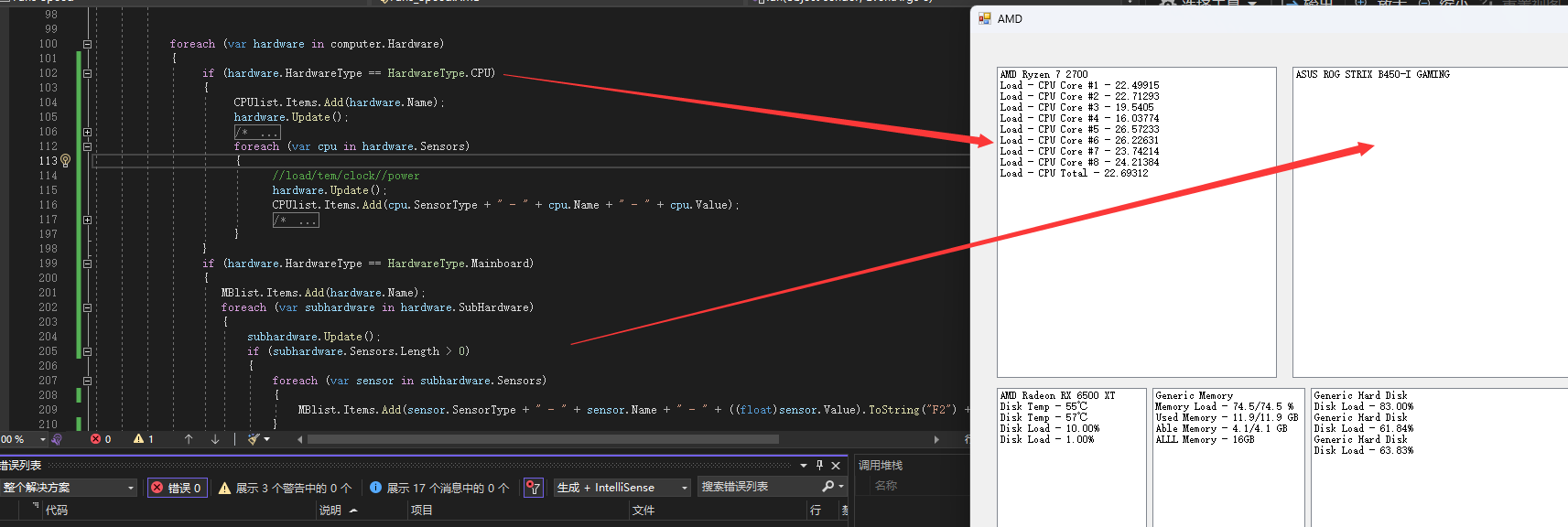This screenshot has height=527, width=1568.
Task: Click the red error count indicator in editor footer
Action: coord(101,439)
